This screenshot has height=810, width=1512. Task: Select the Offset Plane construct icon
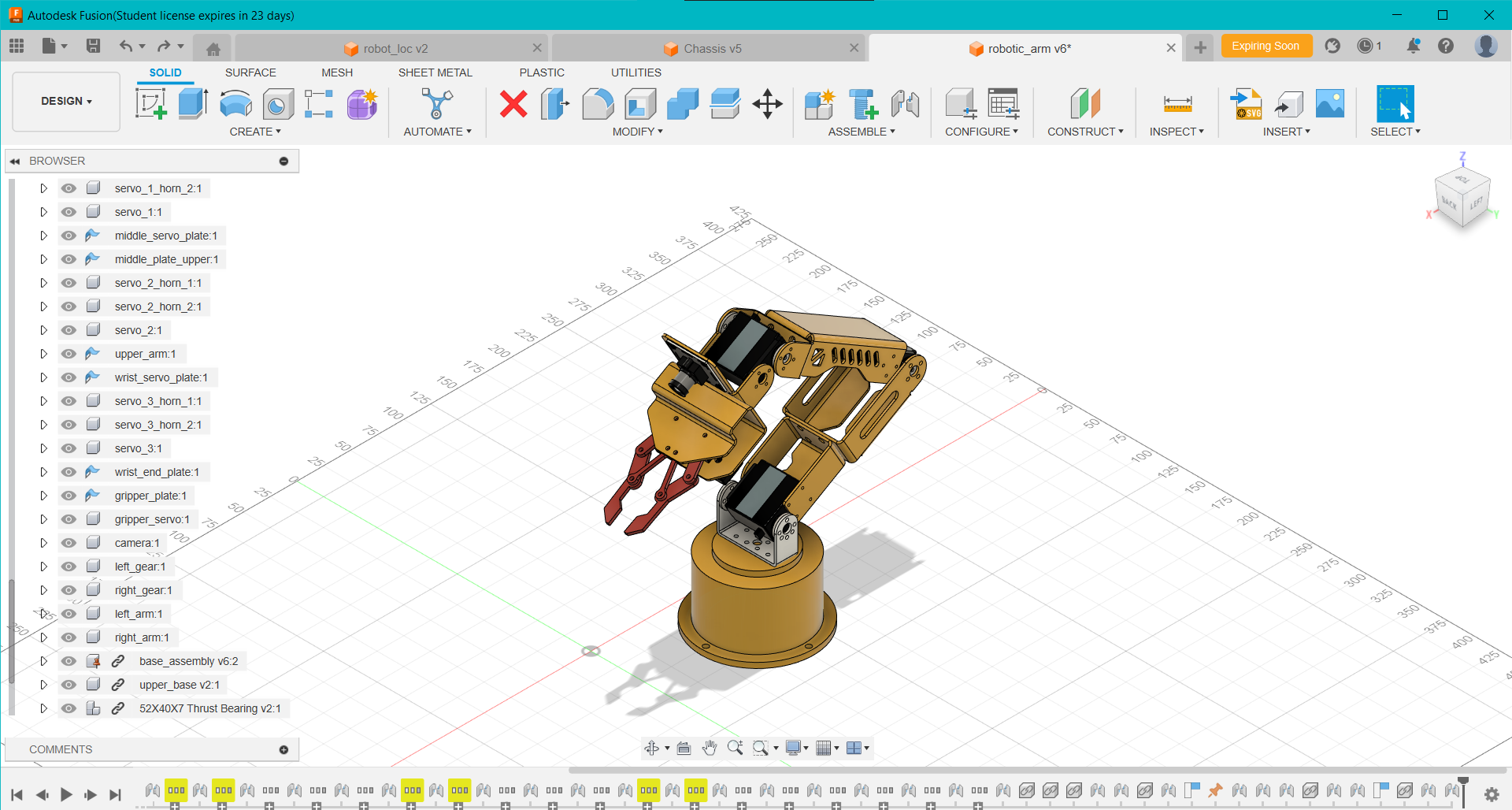pos(1085,103)
